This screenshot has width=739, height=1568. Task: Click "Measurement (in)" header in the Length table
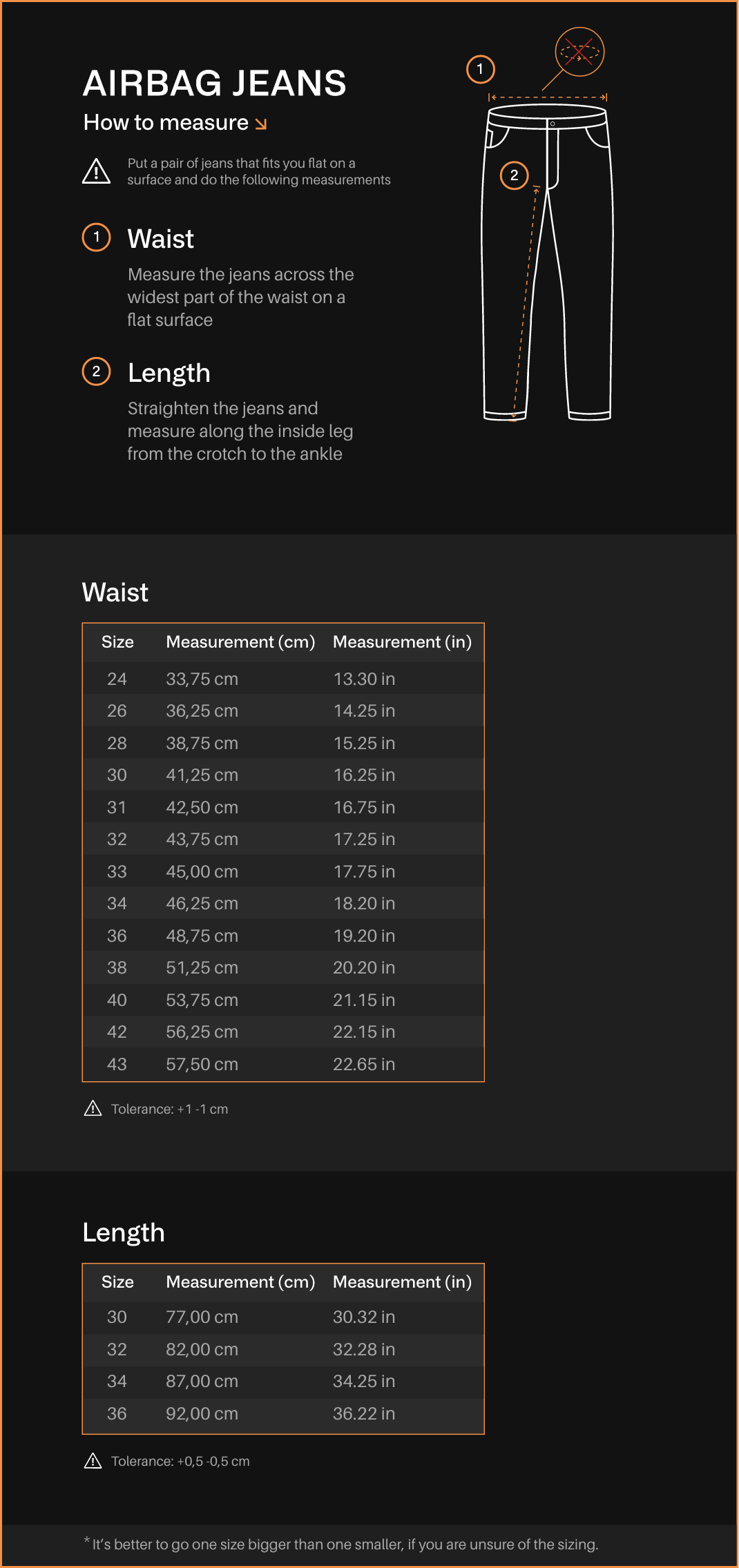coord(402,1282)
